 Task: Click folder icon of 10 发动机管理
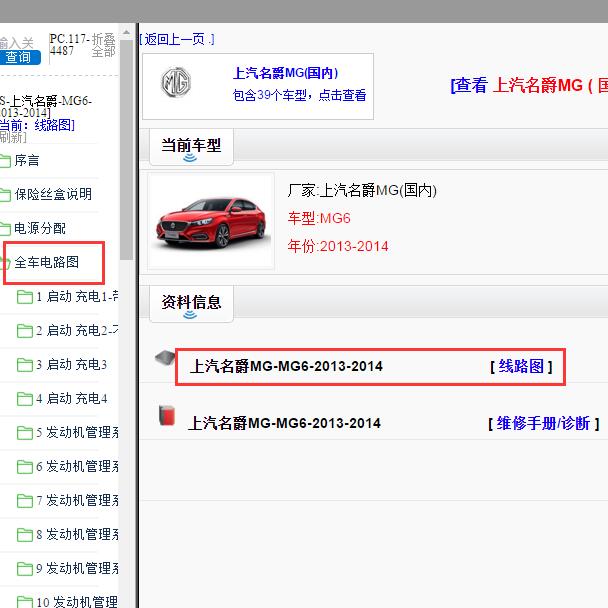(x=25, y=602)
